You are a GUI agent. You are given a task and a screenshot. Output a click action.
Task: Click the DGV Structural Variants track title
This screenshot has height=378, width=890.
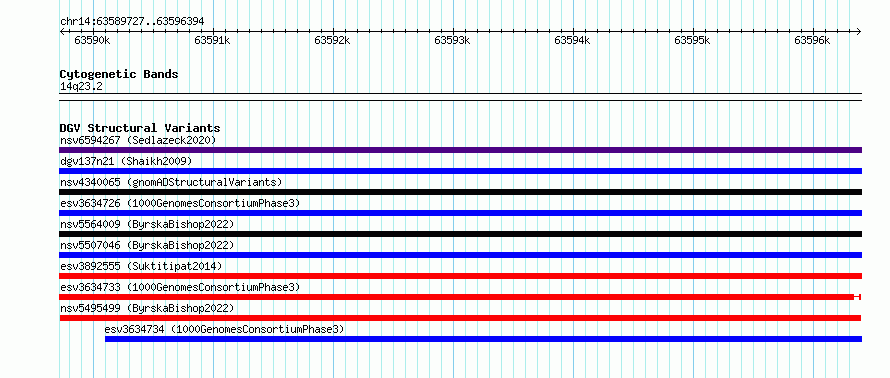tap(140, 128)
